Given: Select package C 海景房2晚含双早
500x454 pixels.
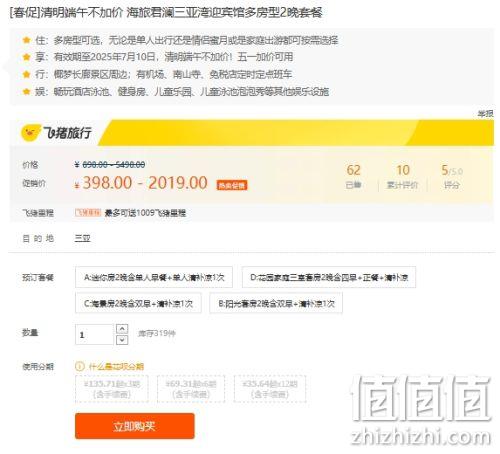Looking at the screenshot, I should click(138, 303).
